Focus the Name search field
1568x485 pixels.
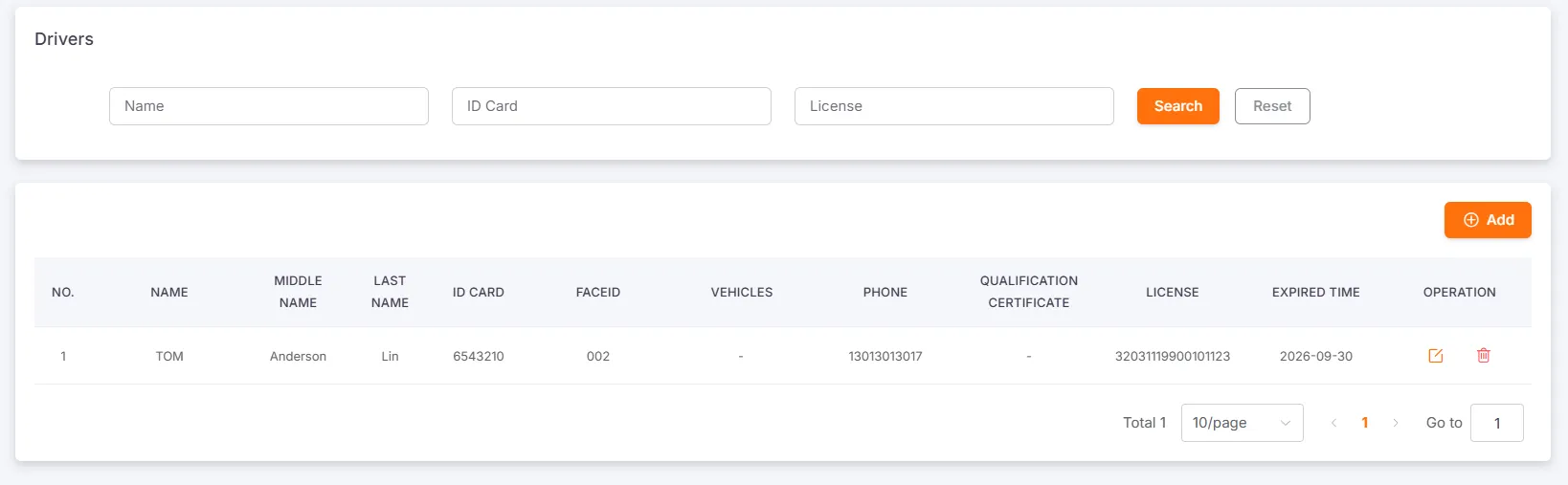[269, 106]
